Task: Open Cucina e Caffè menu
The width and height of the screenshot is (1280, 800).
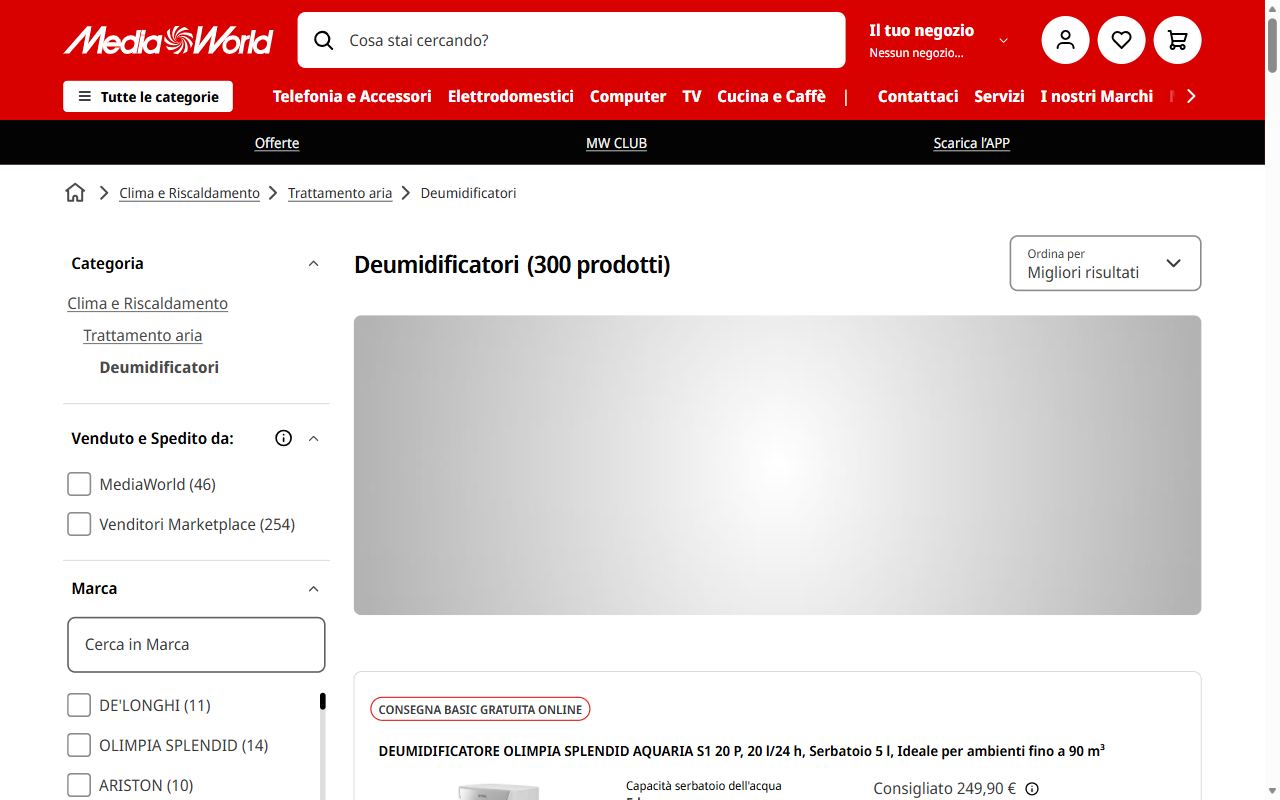Action: 771,96
